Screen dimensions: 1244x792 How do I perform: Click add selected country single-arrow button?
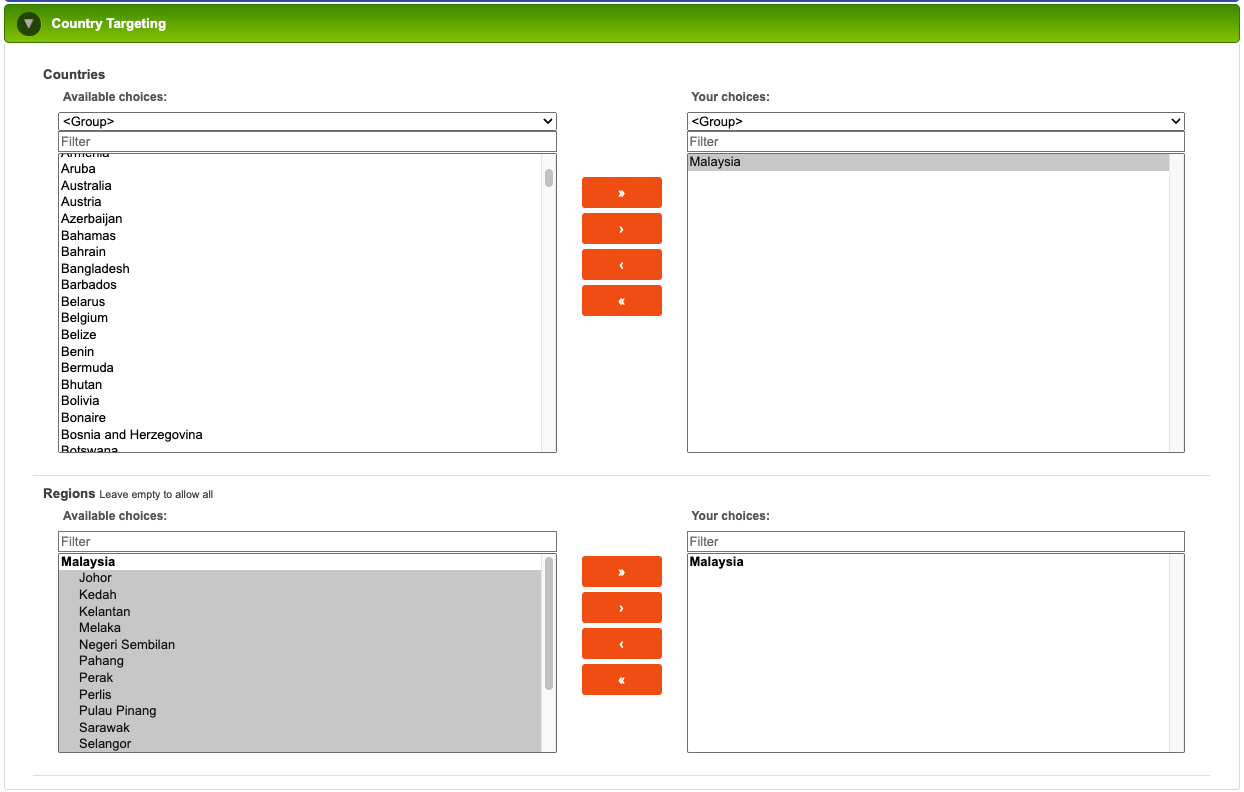(x=621, y=229)
